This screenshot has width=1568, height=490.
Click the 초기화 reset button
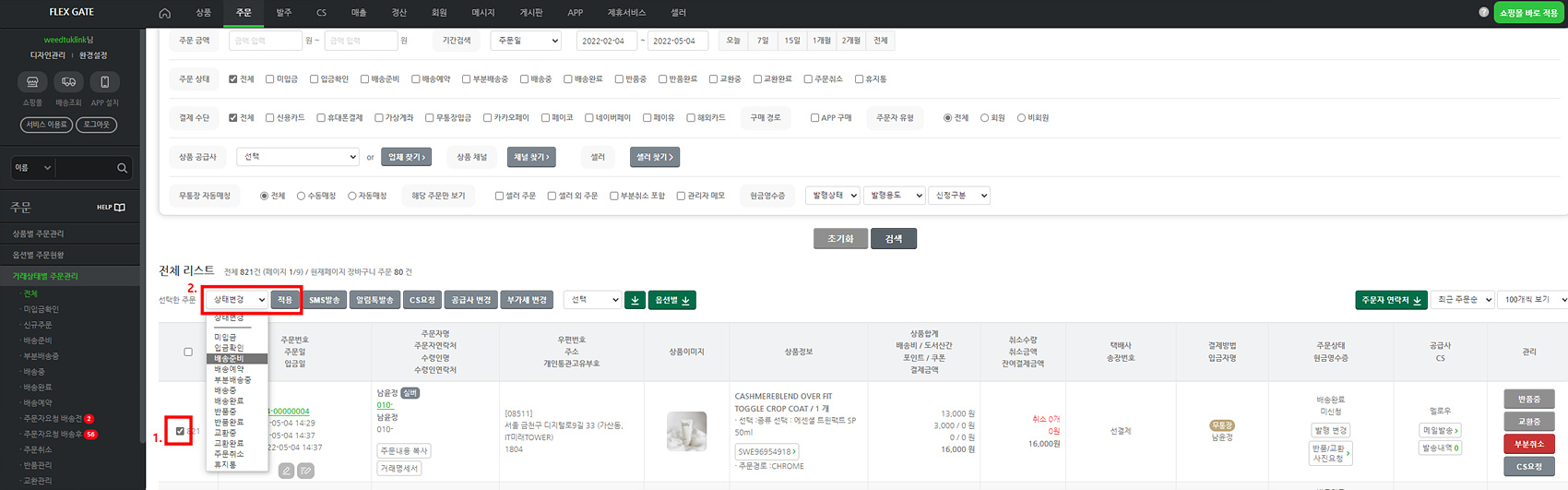tap(840, 239)
